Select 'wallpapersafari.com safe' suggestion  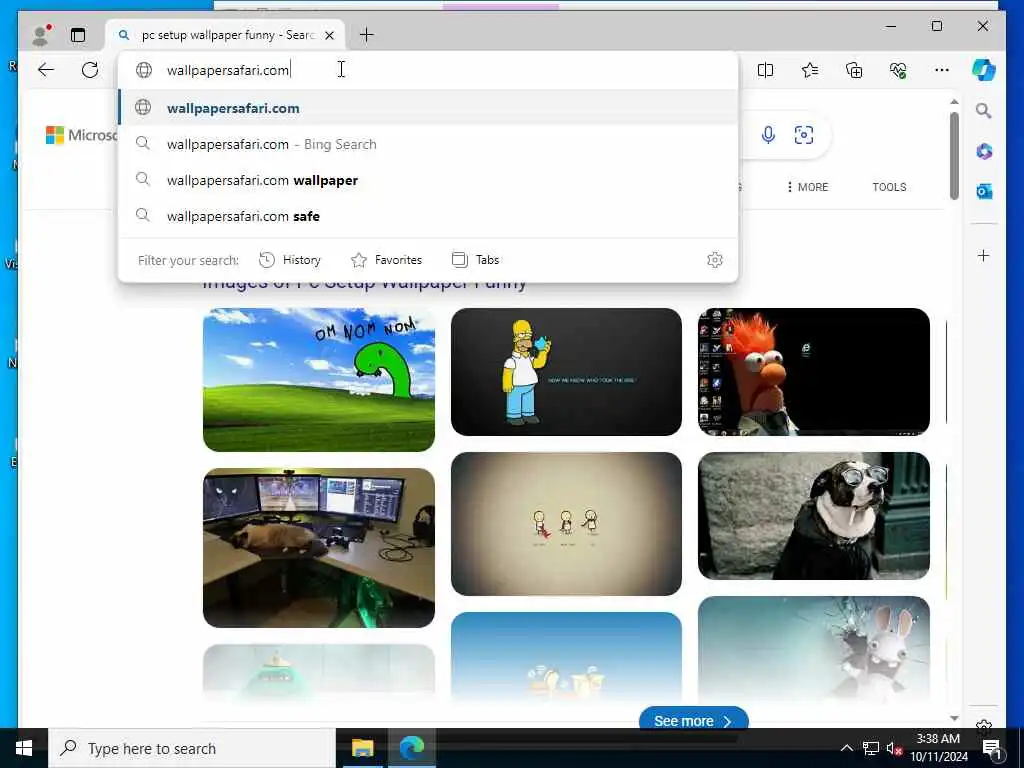click(x=428, y=216)
